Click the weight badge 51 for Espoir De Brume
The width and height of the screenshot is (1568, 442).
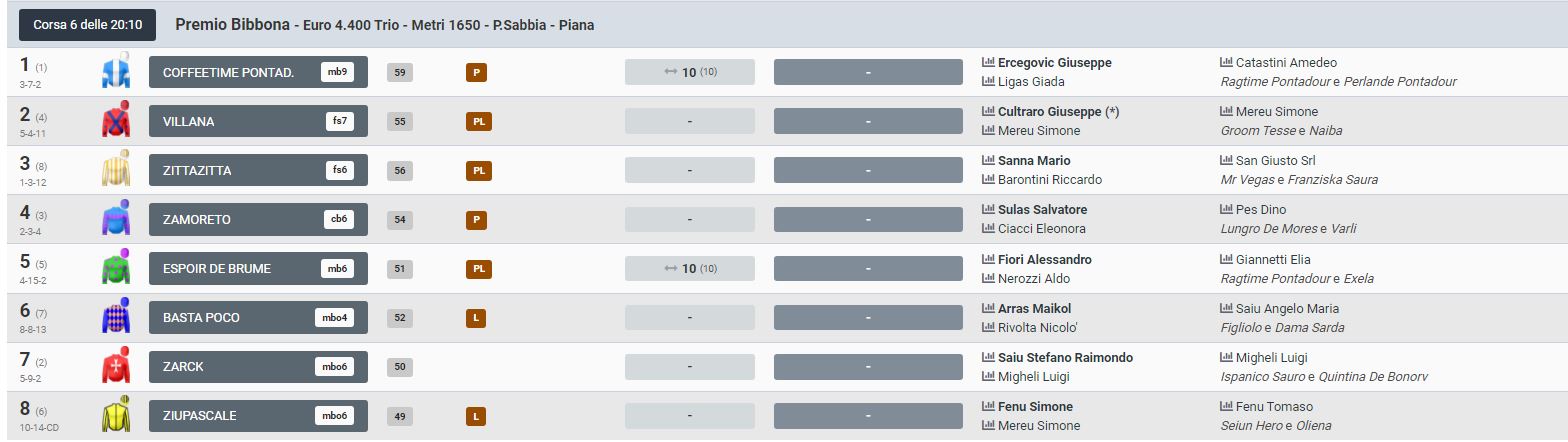[x=400, y=268]
